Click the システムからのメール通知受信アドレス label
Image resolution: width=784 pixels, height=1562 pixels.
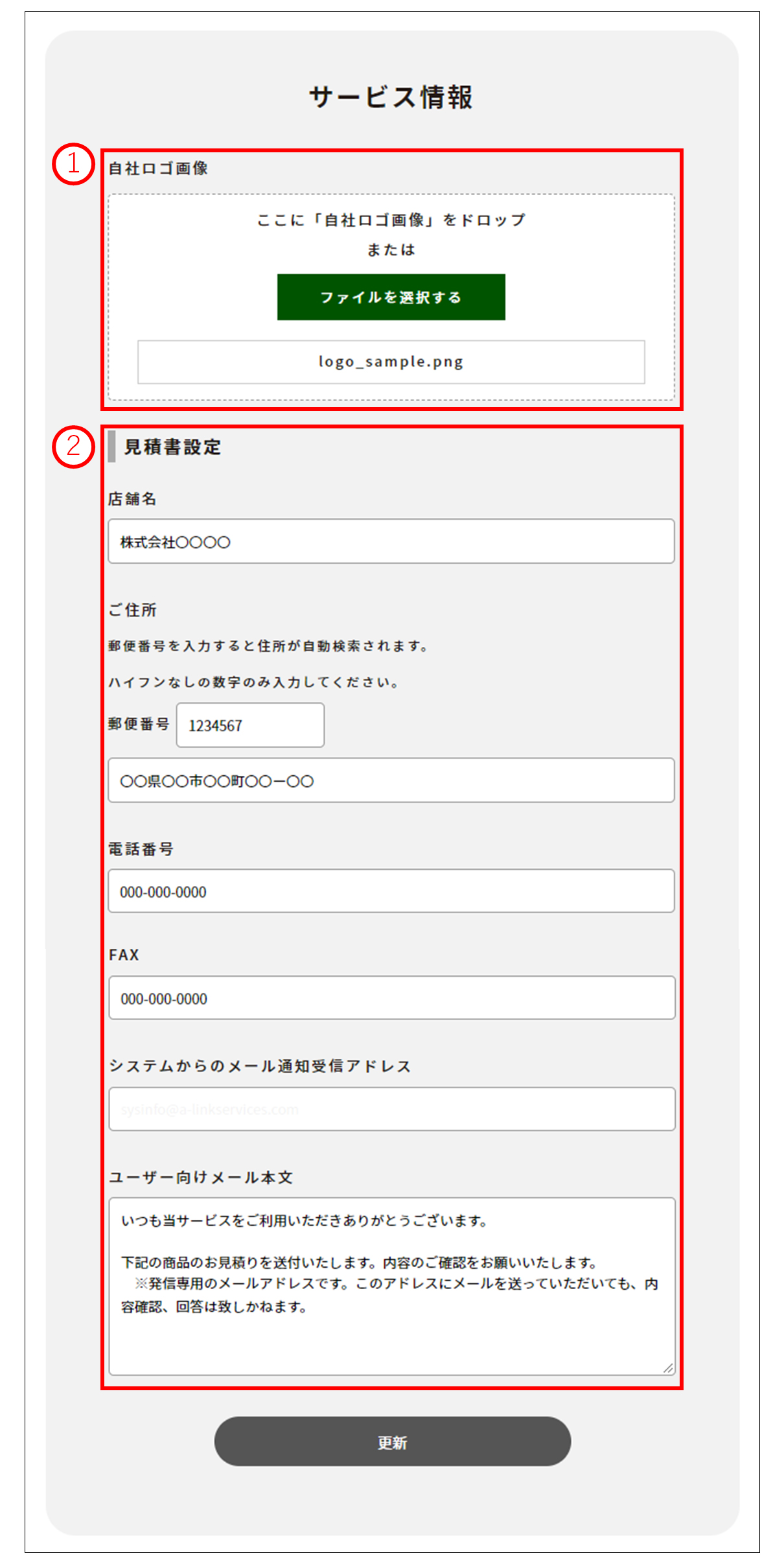260,1066
